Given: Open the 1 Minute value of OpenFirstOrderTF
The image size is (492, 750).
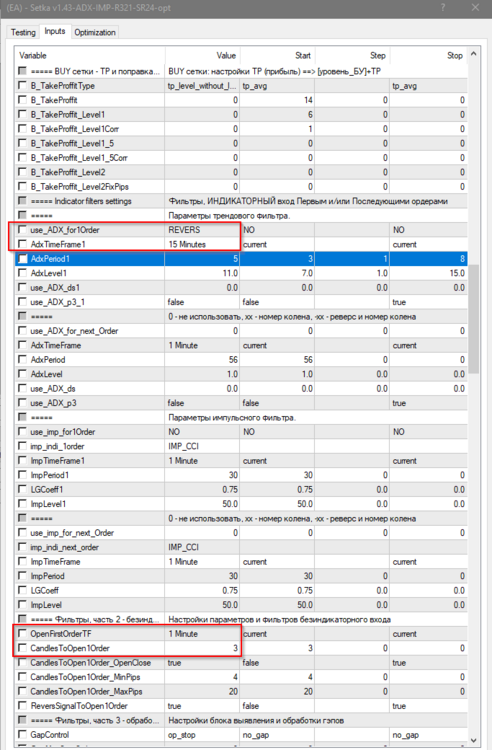Looking at the screenshot, I should [202, 634].
